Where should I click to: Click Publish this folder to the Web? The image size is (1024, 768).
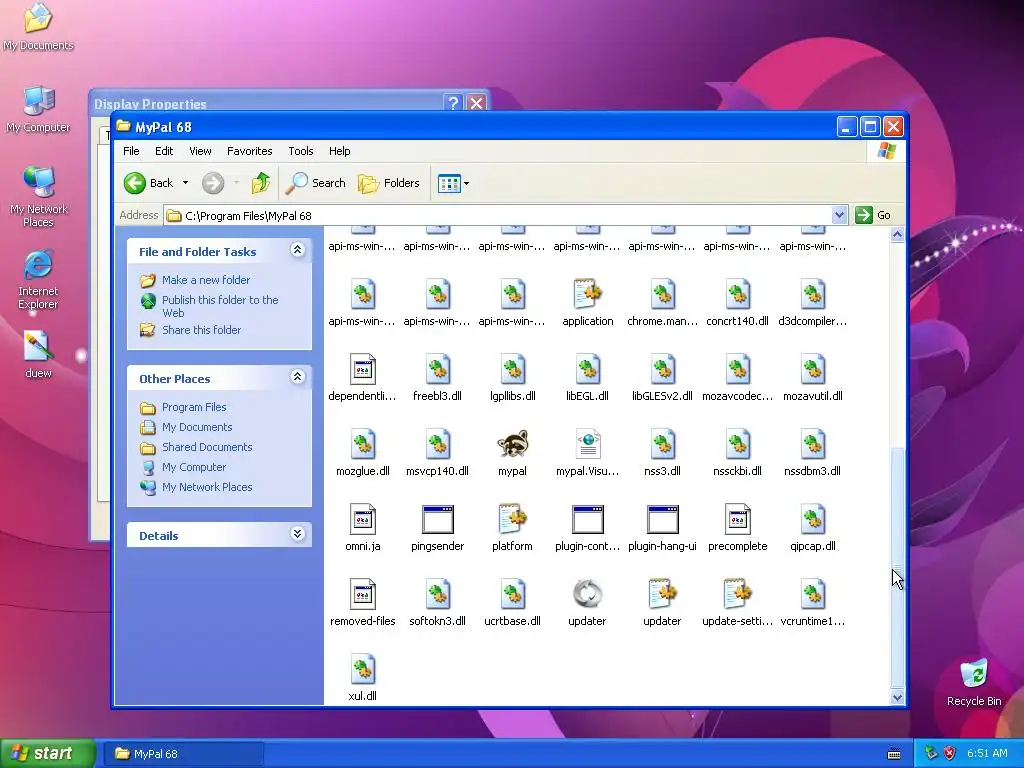click(220, 306)
